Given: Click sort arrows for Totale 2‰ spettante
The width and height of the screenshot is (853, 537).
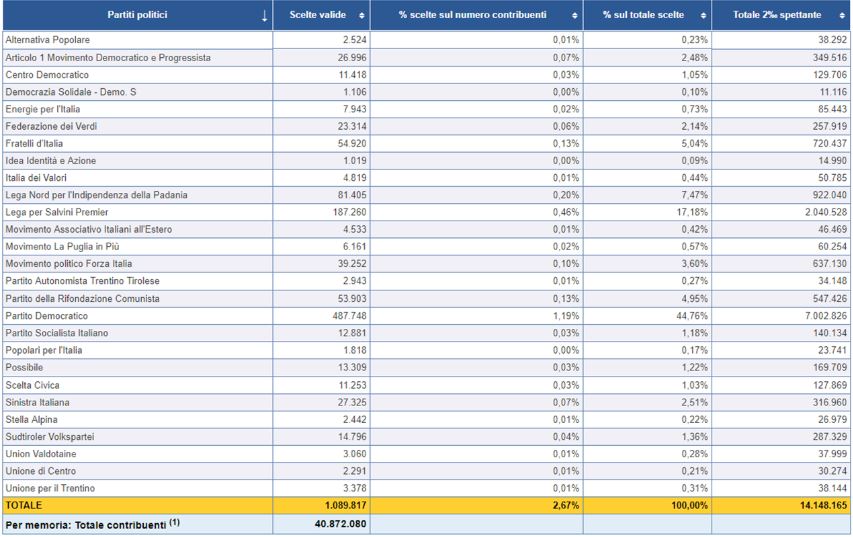Looking at the screenshot, I should click(x=842, y=16).
